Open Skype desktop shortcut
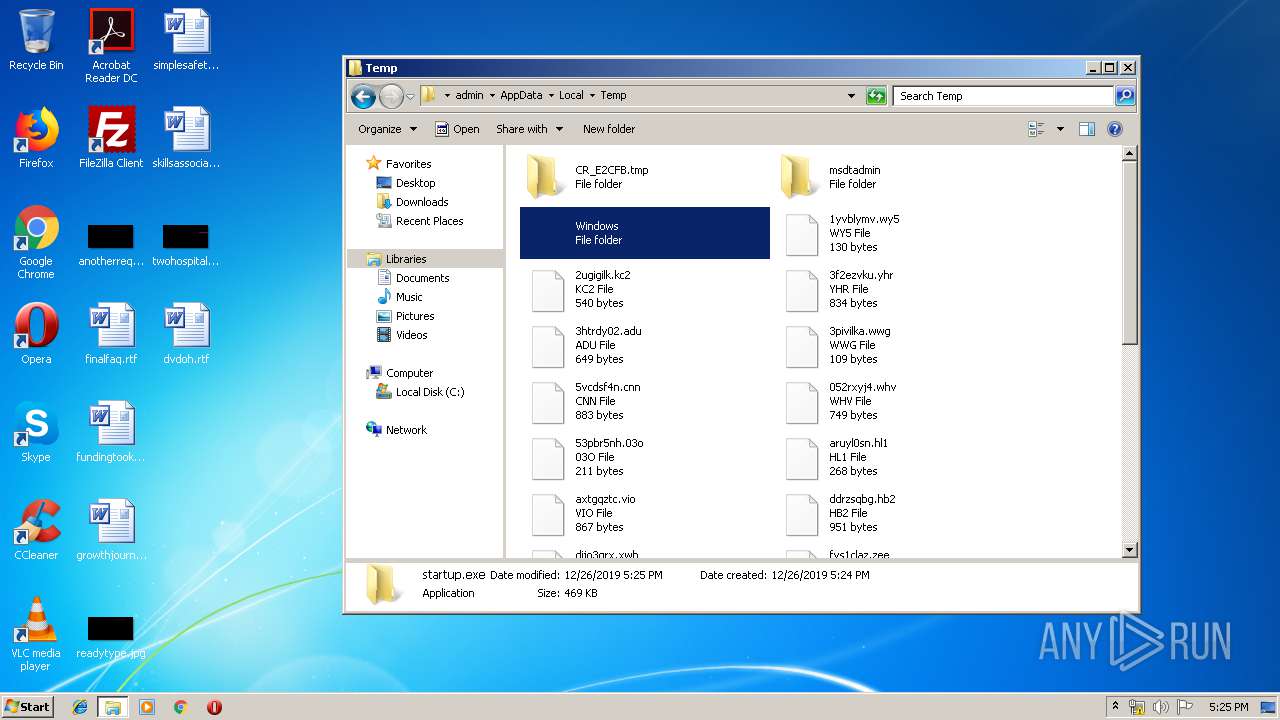 coord(36,432)
